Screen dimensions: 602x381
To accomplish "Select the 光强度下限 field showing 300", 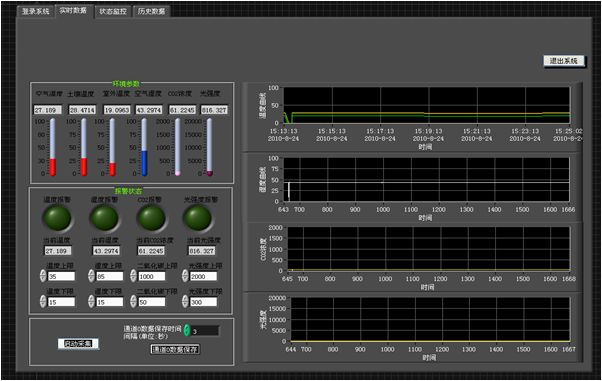I will click(203, 302).
